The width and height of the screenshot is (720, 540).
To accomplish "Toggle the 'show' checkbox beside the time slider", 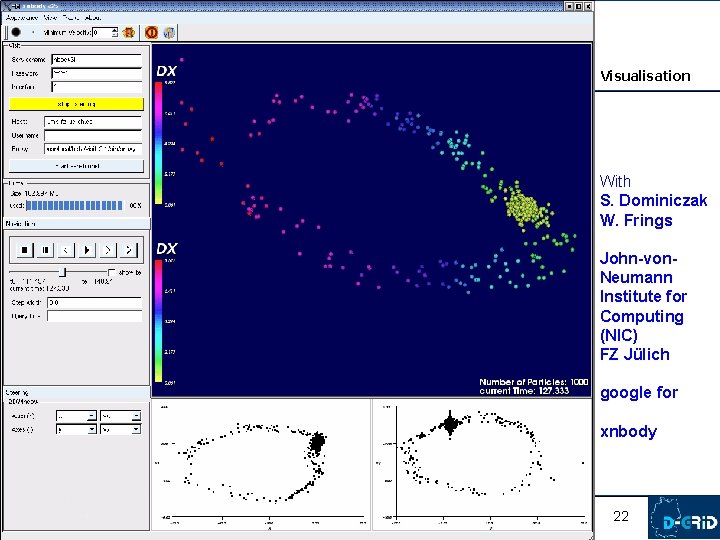I will point(111,272).
